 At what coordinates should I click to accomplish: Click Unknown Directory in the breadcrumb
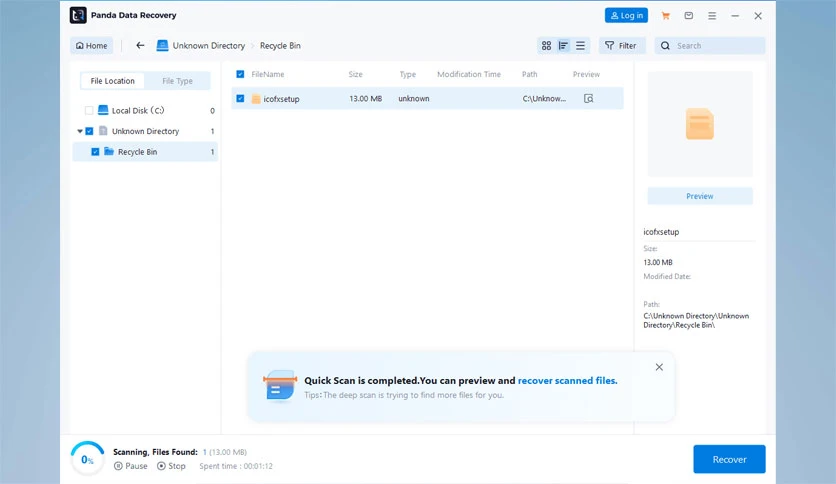pyautogui.click(x=208, y=46)
